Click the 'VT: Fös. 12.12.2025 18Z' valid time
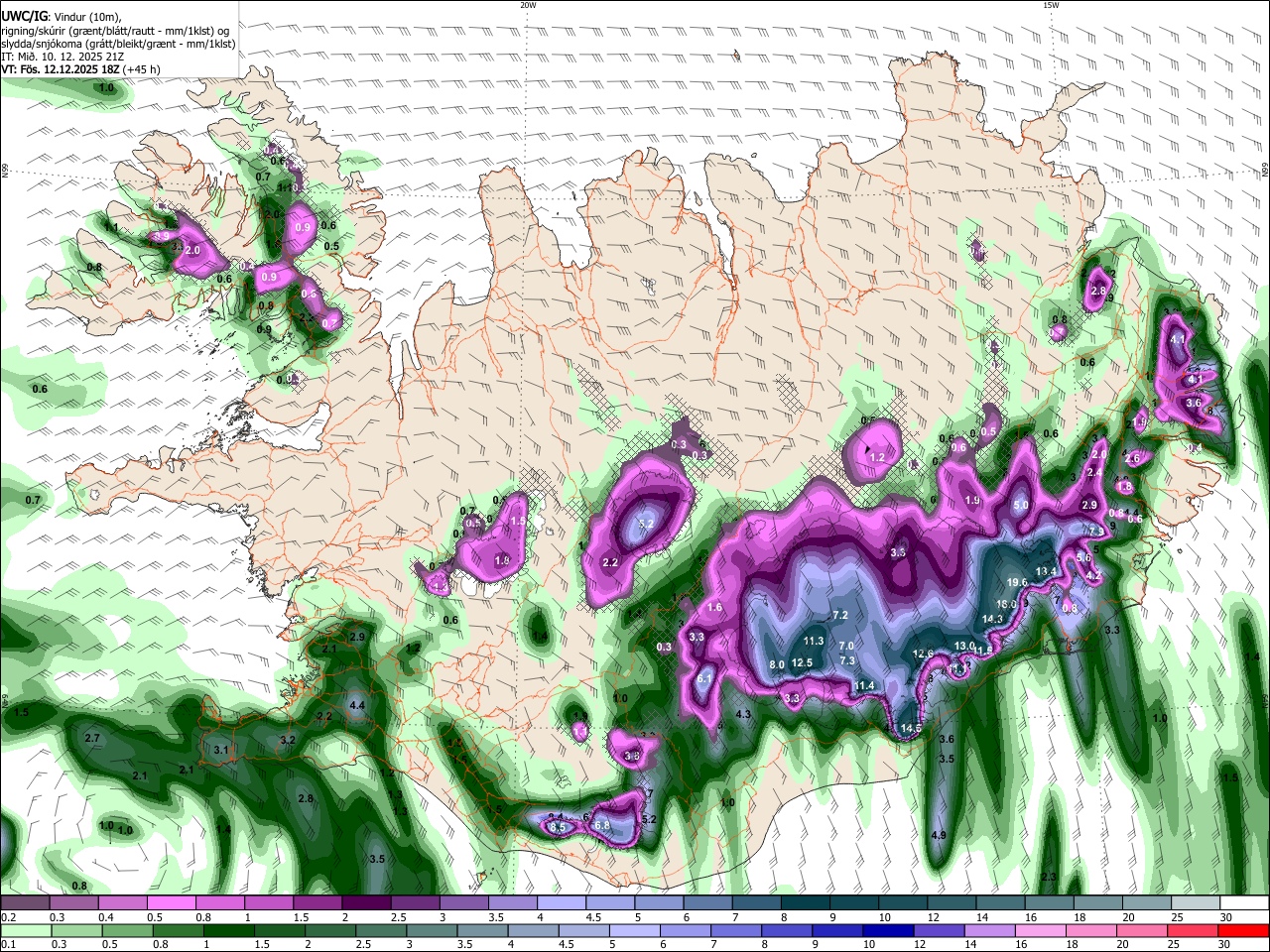Viewport: 1270px width, 952px height. tap(60, 69)
